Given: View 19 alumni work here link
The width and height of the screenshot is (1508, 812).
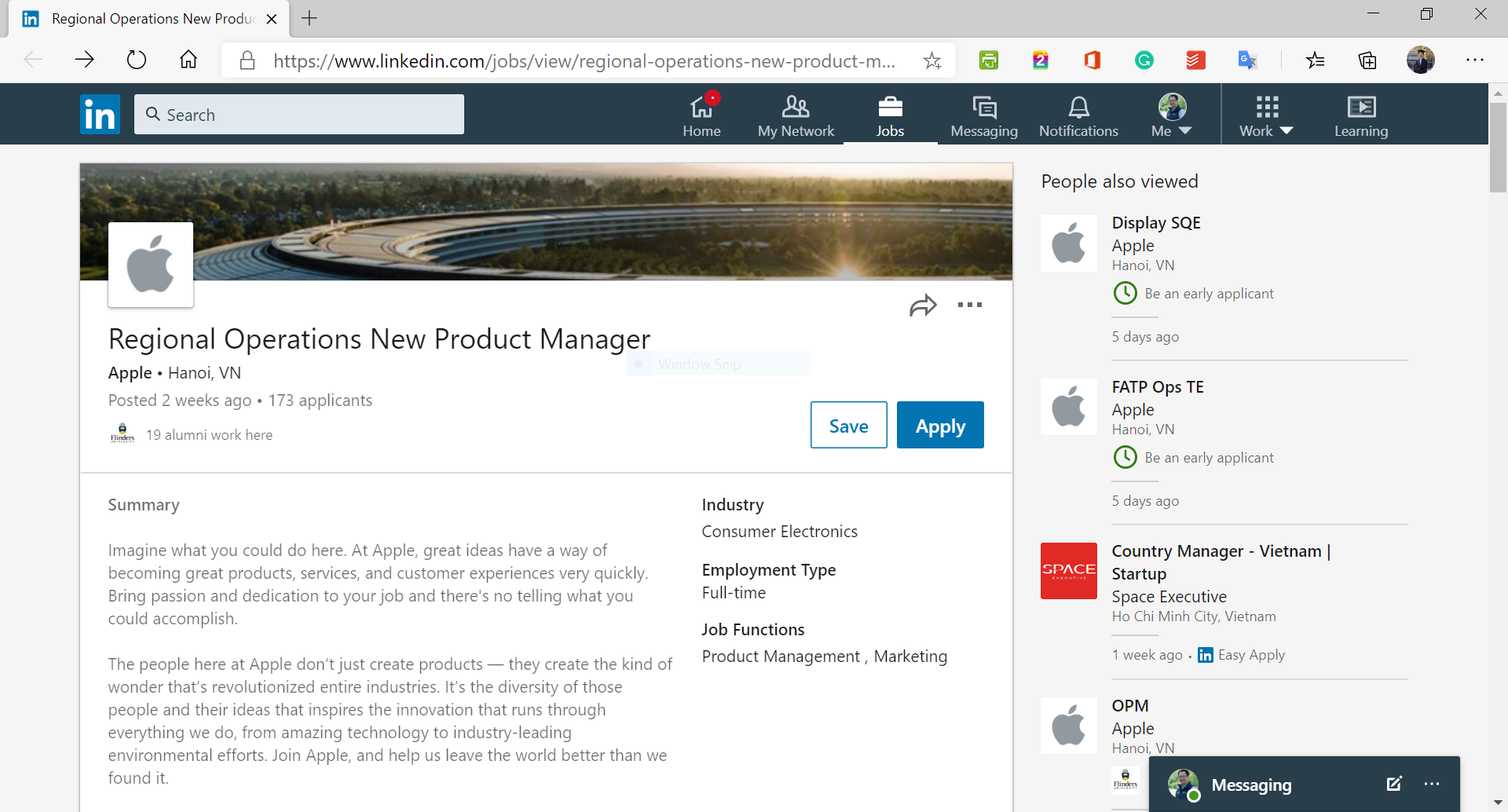Looking at the screenshot, I should (x=209, y=435).
